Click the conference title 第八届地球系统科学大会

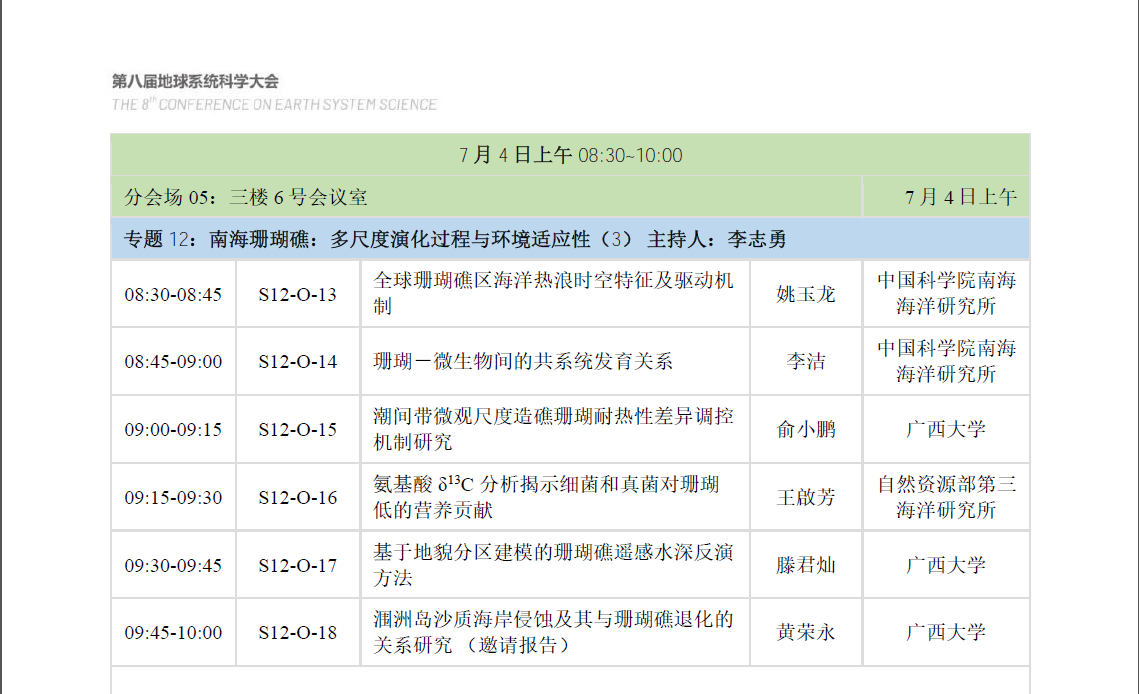pos(195,81)
